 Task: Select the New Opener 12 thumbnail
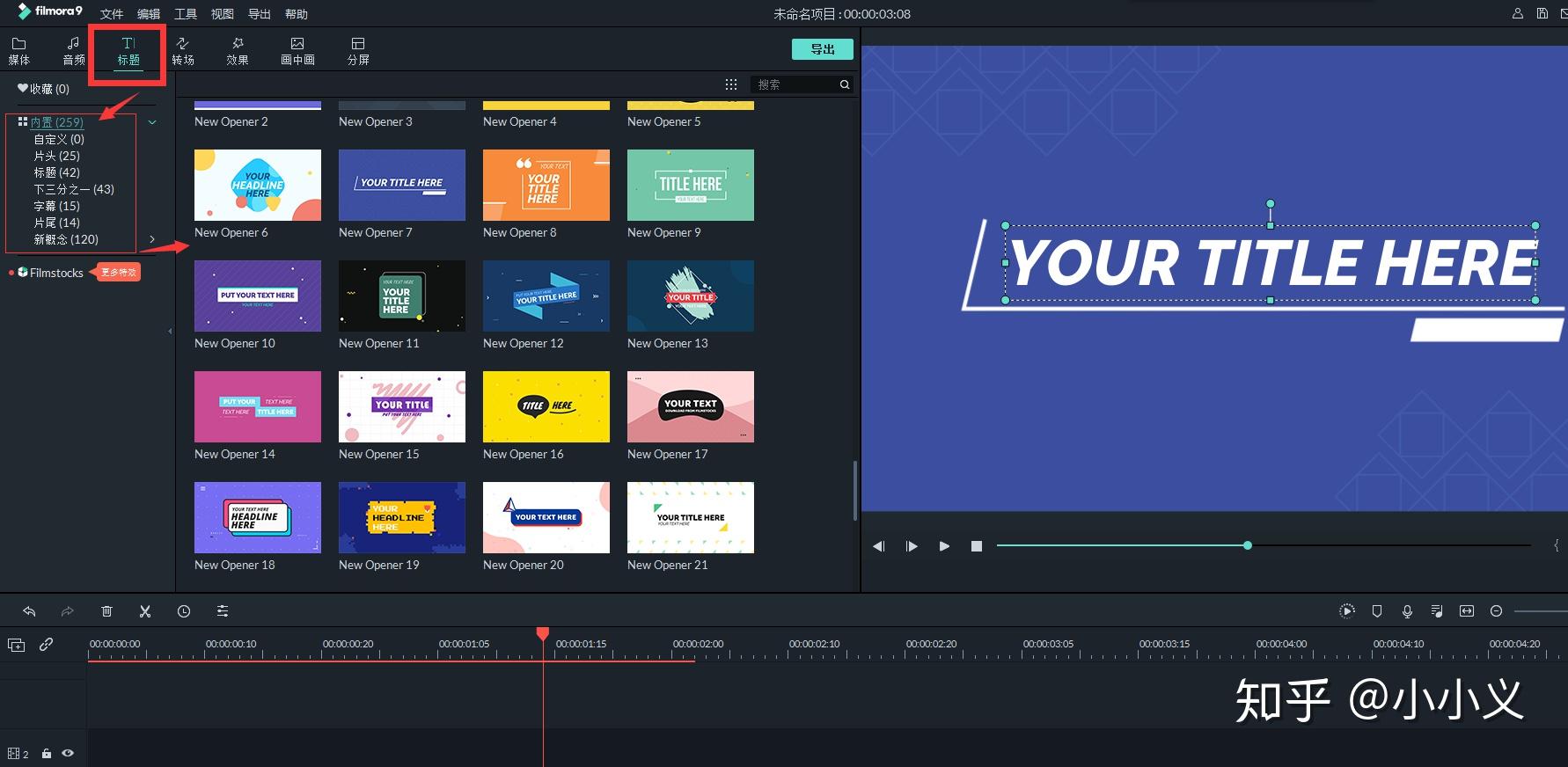[x=546, y=296]
